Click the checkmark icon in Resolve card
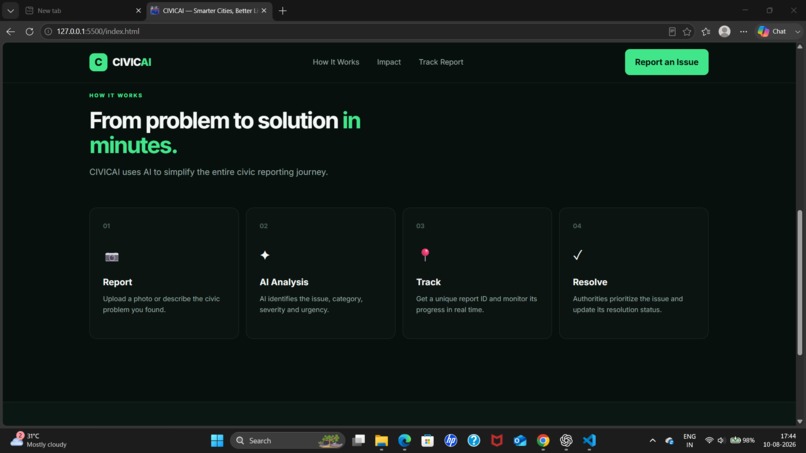806x453 pixels. pos(578,255)
